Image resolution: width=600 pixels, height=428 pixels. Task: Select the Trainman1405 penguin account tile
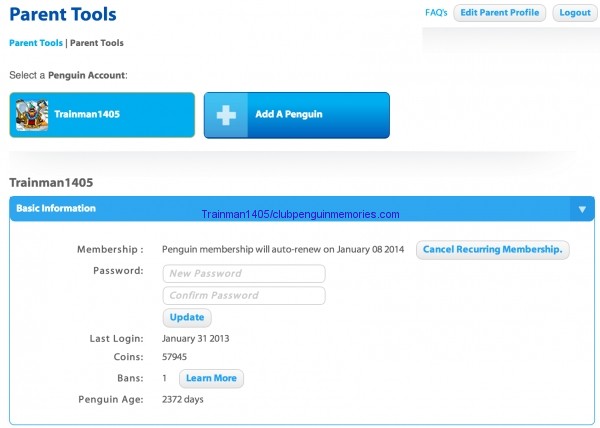click(x=102, y=115)
